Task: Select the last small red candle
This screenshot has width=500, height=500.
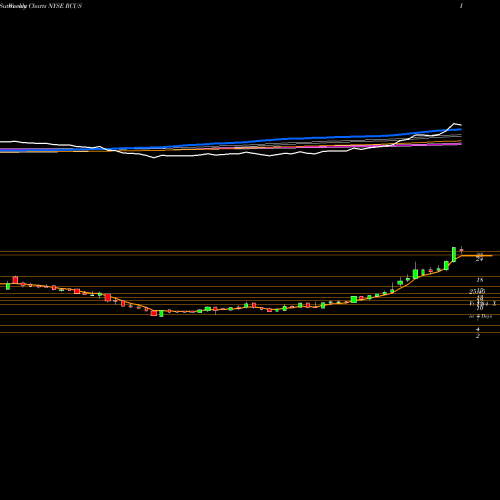Action: point(461,250)
